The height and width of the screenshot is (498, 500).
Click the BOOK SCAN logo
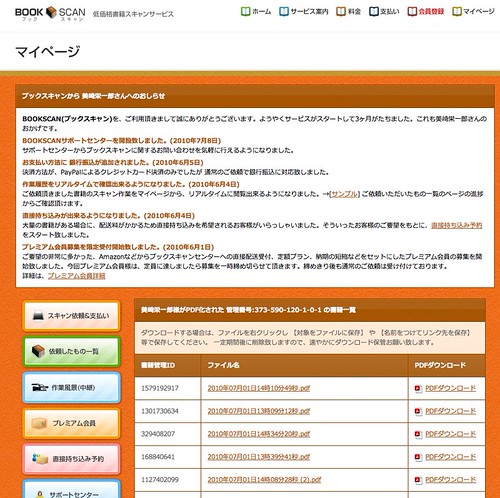click(50, 13)
